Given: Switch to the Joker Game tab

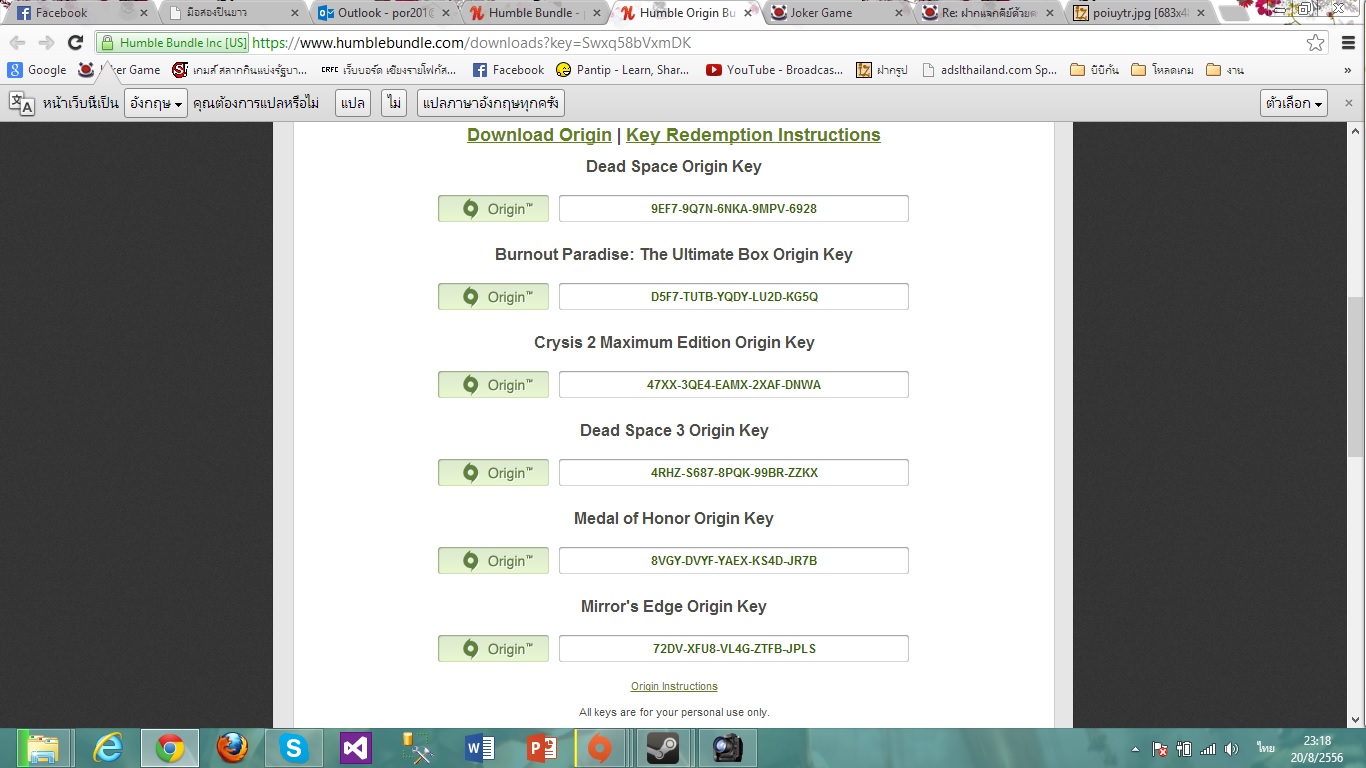Looking at the screenshot, I should coord(838,13).
